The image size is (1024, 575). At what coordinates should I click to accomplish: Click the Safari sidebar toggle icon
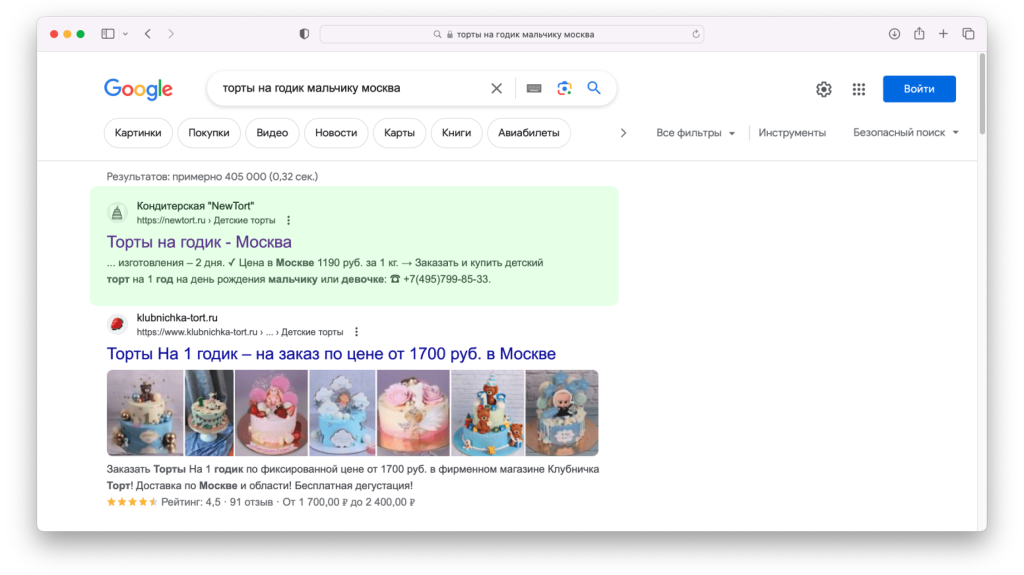(x=108, y=34)
